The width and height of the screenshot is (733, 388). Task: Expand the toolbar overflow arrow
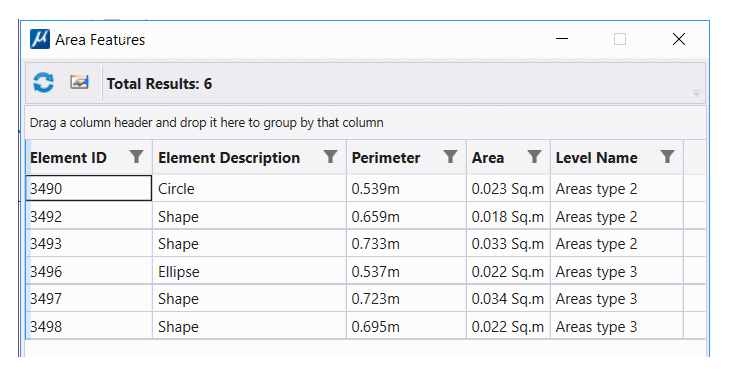[x=696, y=94]
